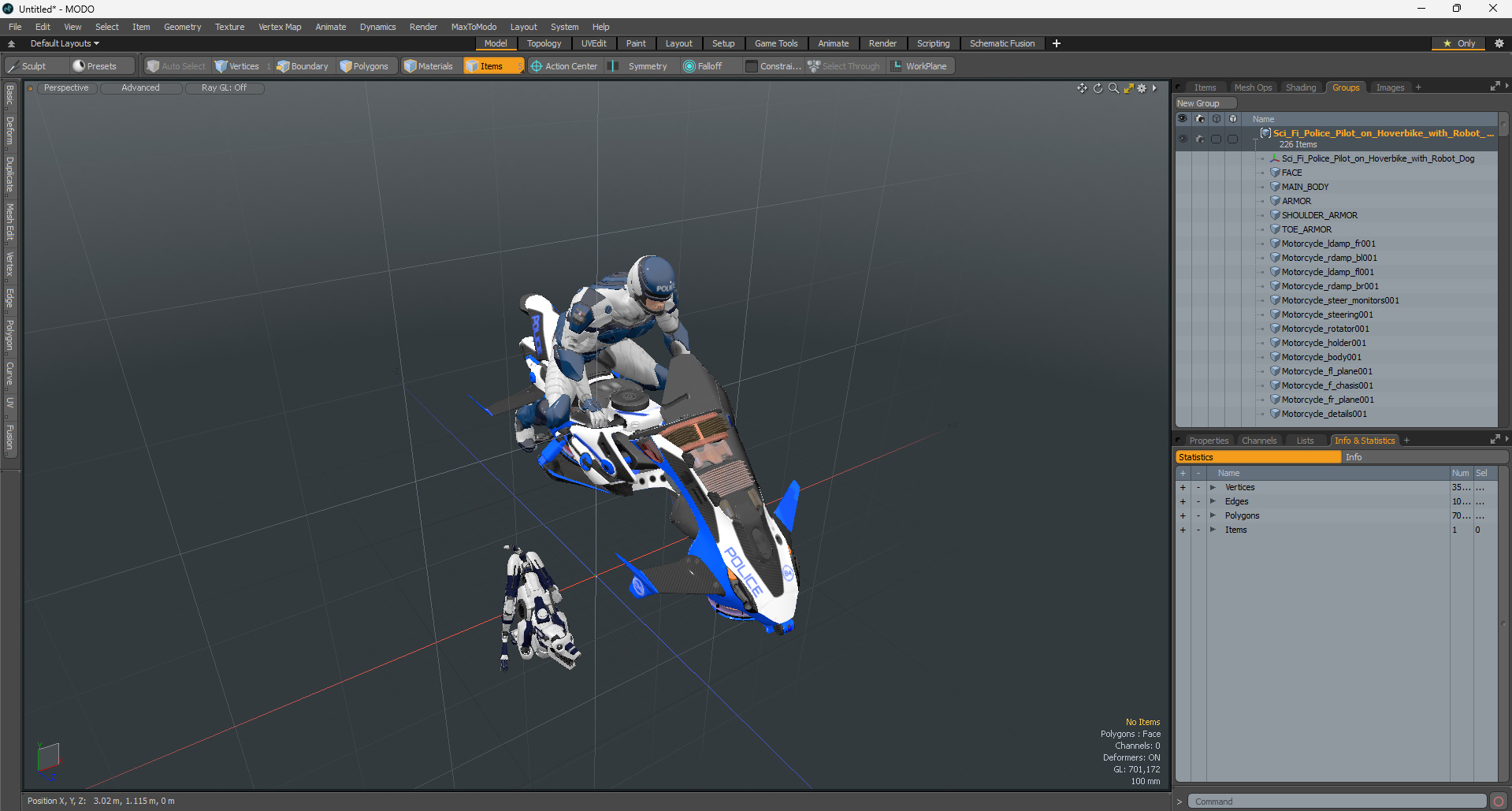Click the viewport maximize arrow icon

(x=1128, y=88)
